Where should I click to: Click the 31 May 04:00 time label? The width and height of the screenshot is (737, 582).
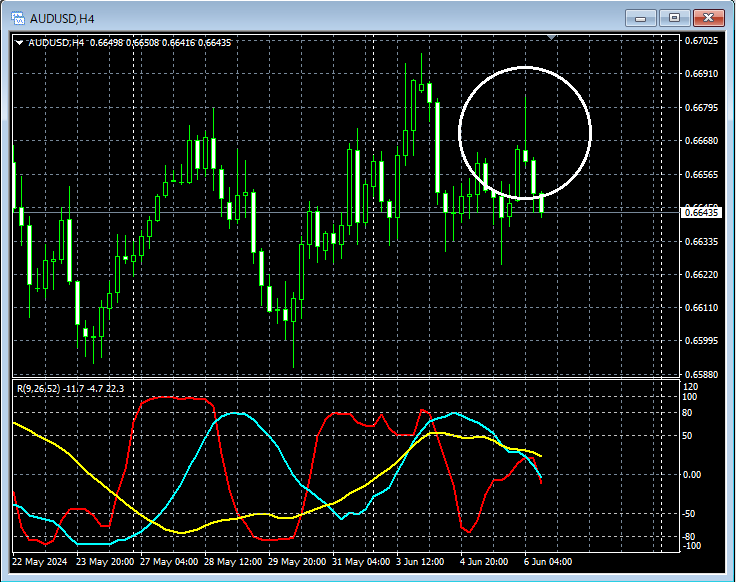click(361, 562)
